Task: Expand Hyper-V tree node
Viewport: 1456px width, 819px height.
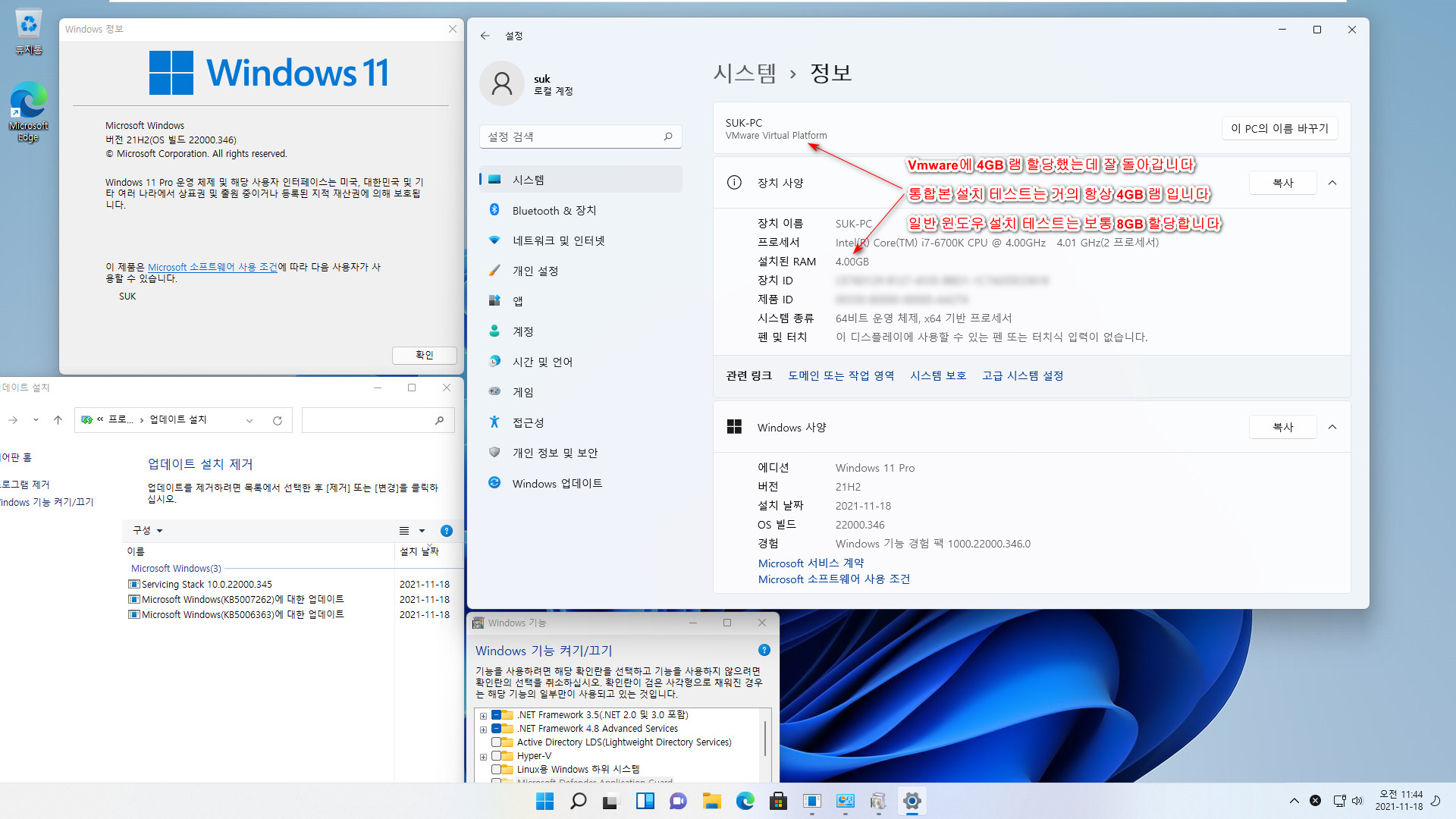Action: tap(483, 756)
